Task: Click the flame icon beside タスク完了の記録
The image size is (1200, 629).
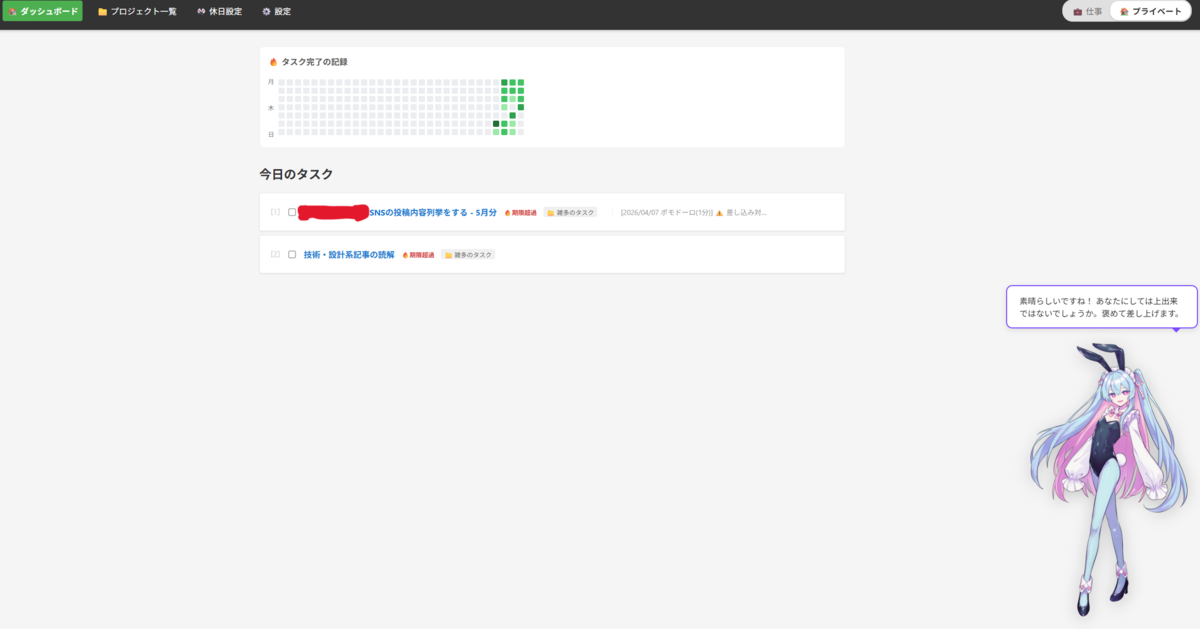Action: [273, 62]
